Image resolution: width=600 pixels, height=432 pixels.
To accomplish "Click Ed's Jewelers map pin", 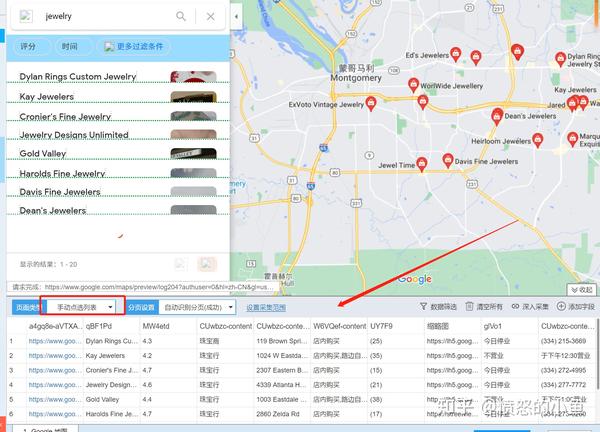I will [x=455, y=54].
